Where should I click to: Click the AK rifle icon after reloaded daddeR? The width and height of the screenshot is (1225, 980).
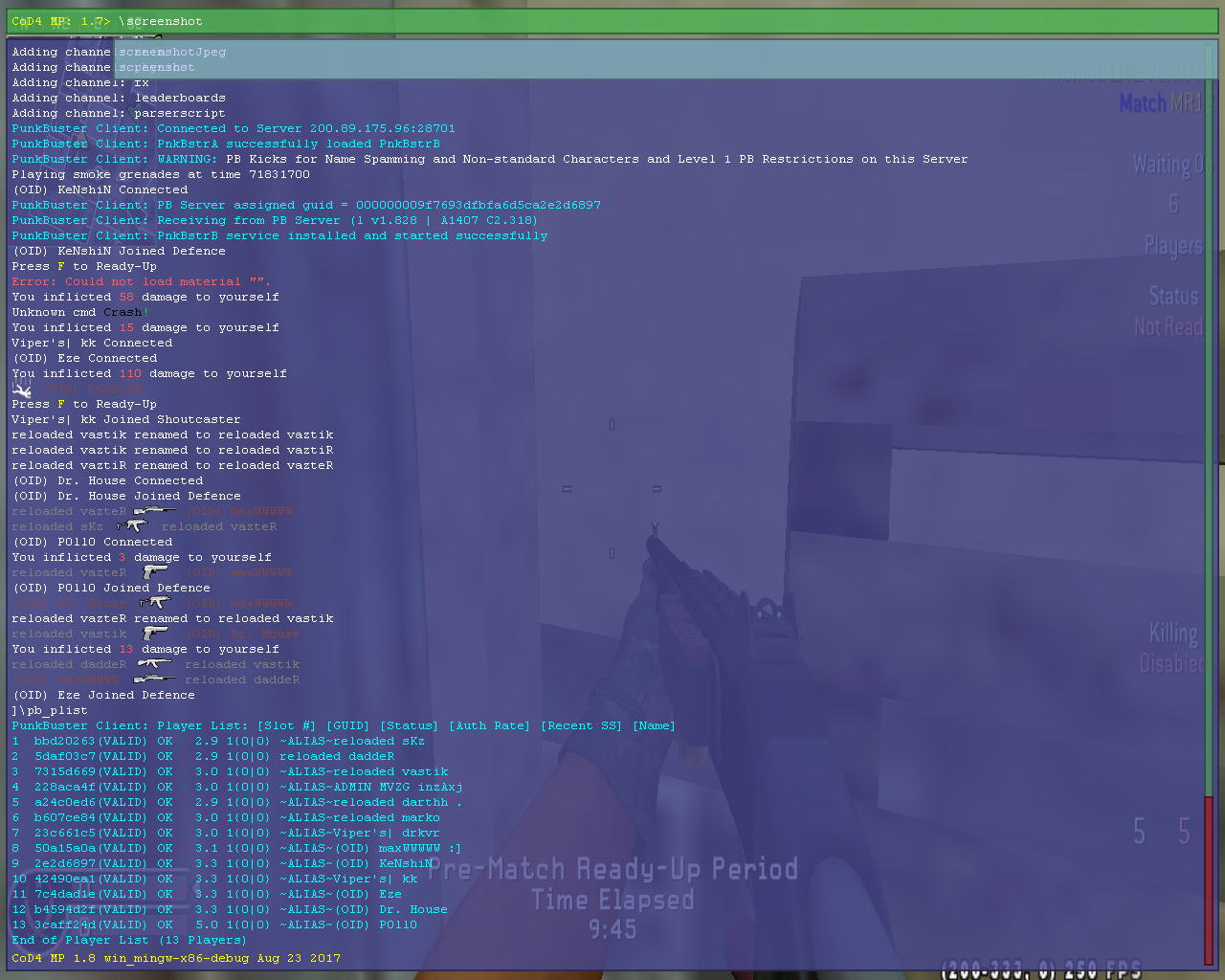click(155, 664)
